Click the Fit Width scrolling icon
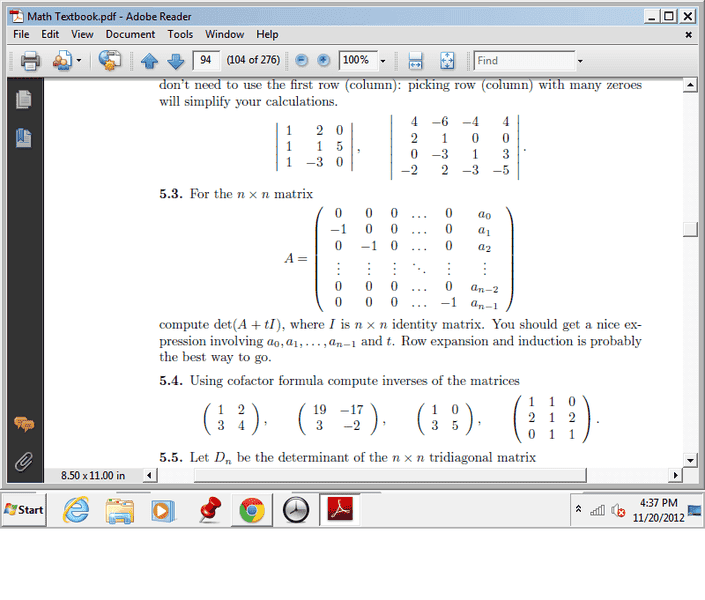The image size is (705, 600). tap(415, 60)
